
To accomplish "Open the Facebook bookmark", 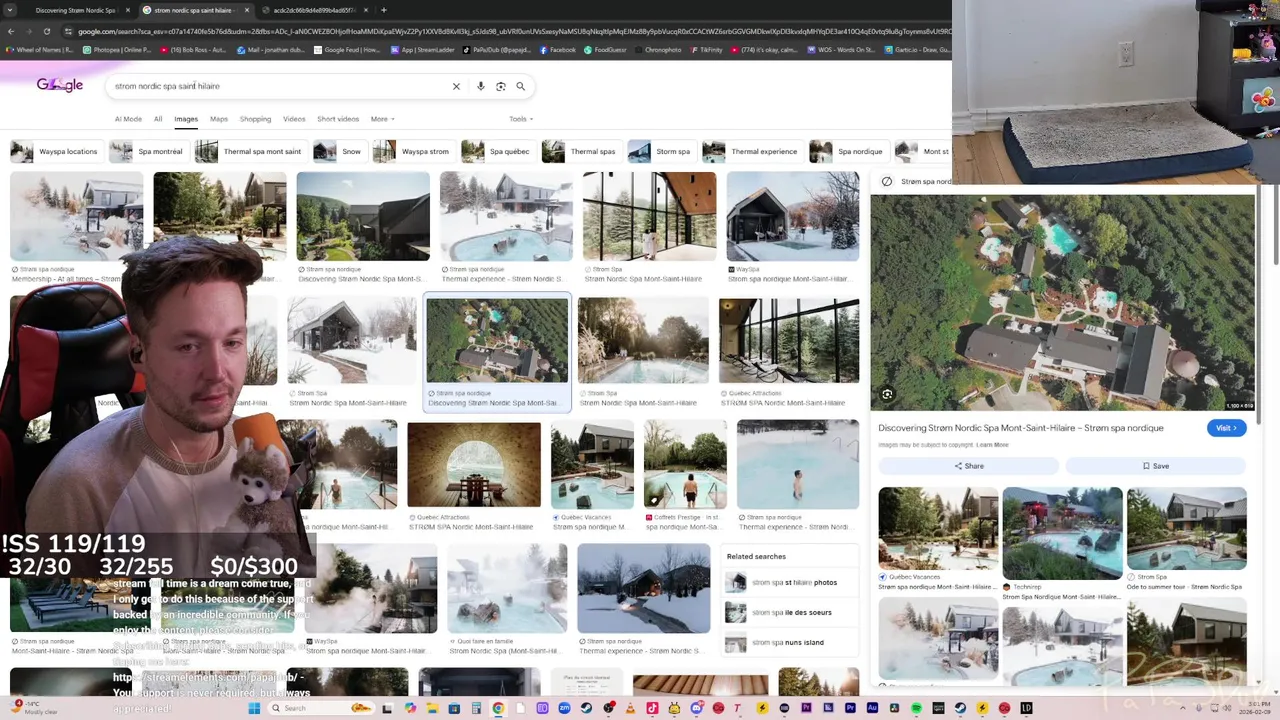I will [557, 49].
